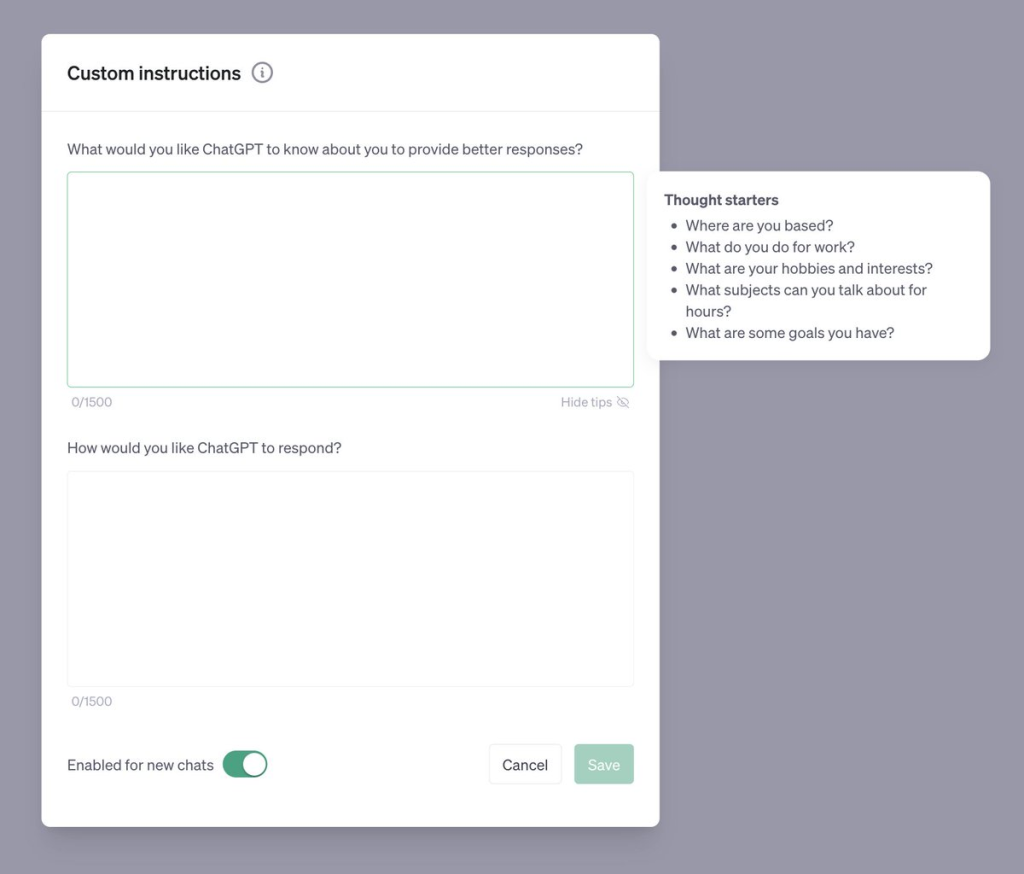Click the Save button

pos(604,764)
